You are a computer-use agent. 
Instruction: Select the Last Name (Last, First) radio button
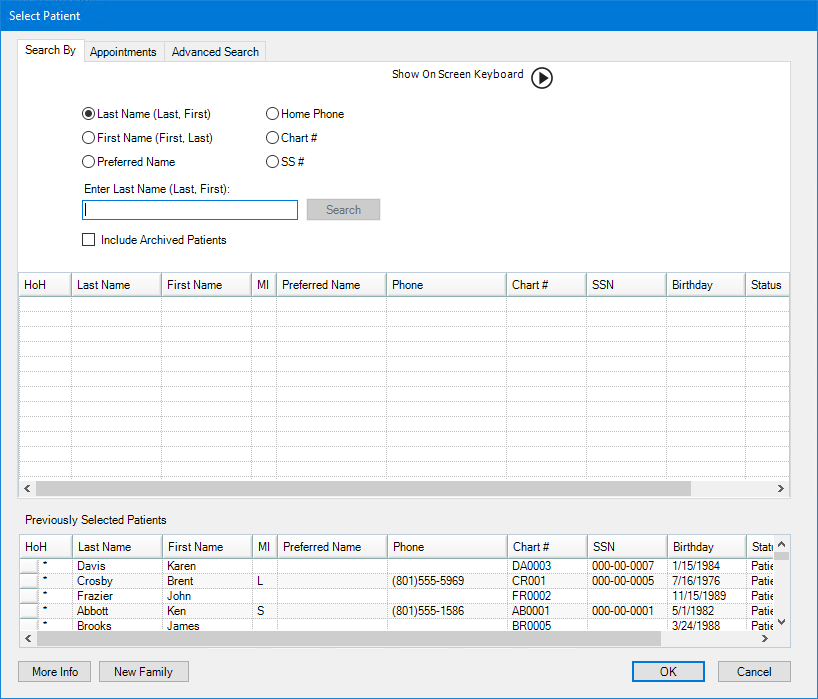pyautogui.click(x=89, y=114)
